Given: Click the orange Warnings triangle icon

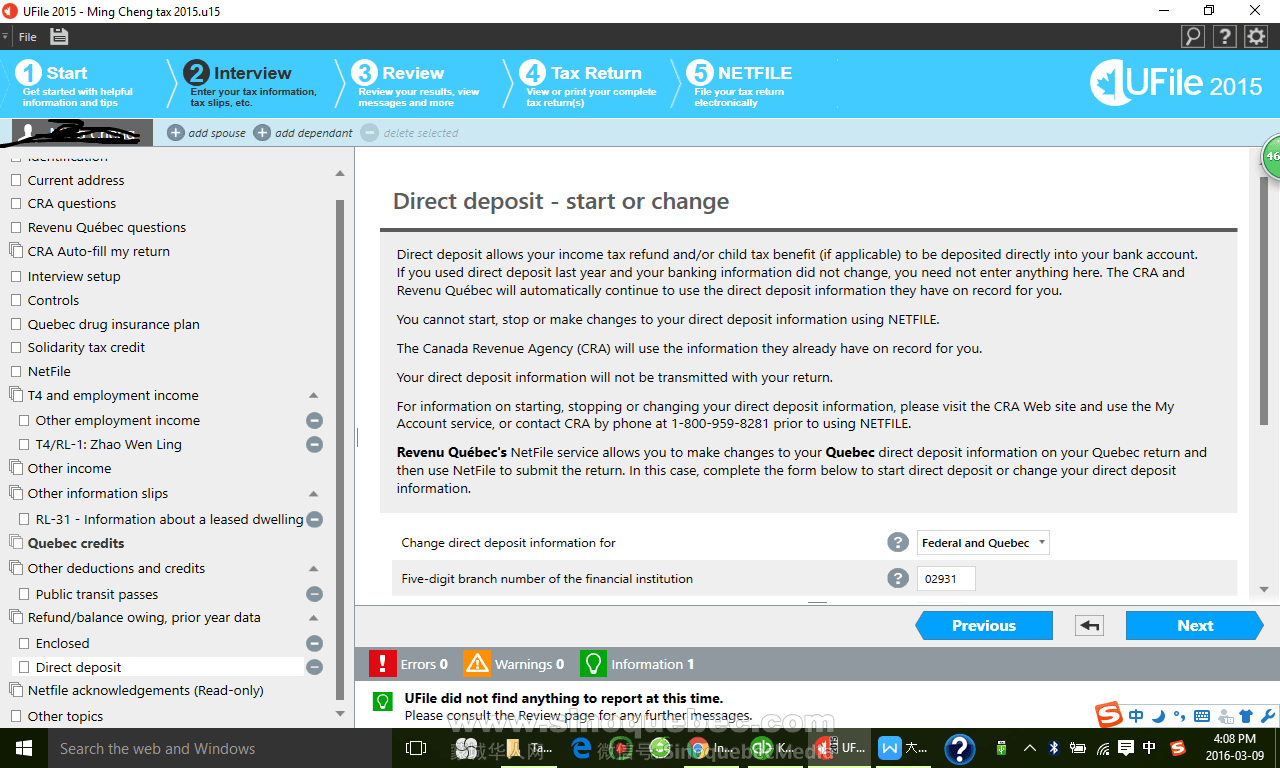Looking at the screenshot, I should pos(477,663).
